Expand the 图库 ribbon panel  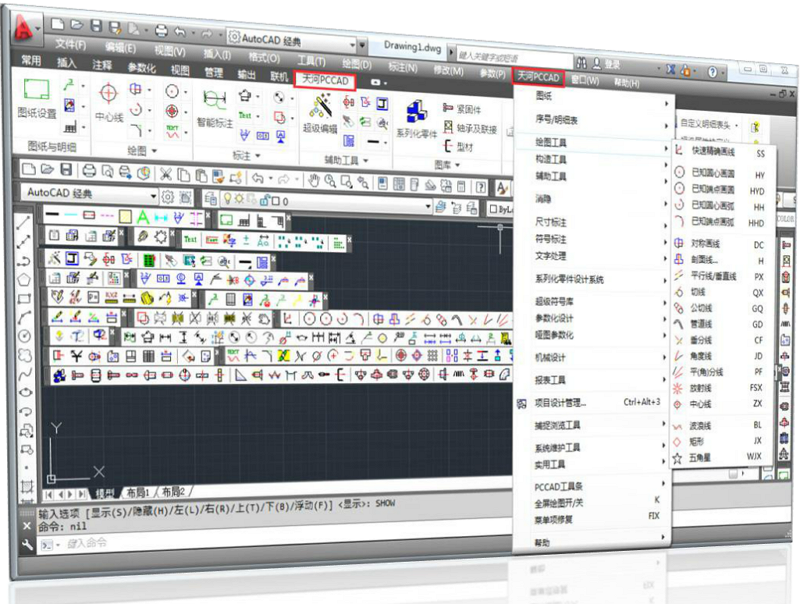click(447, 164)
